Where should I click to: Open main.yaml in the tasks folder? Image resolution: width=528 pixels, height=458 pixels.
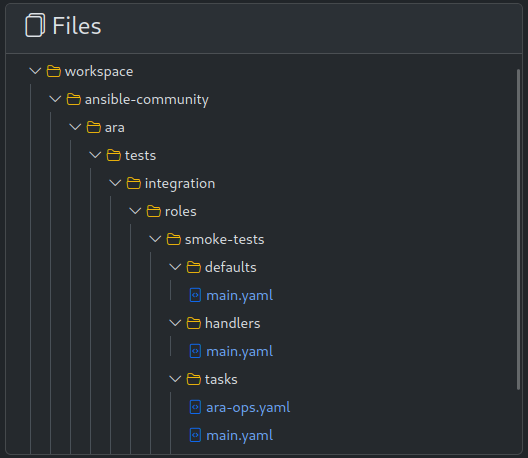click(x=239, y=436)
